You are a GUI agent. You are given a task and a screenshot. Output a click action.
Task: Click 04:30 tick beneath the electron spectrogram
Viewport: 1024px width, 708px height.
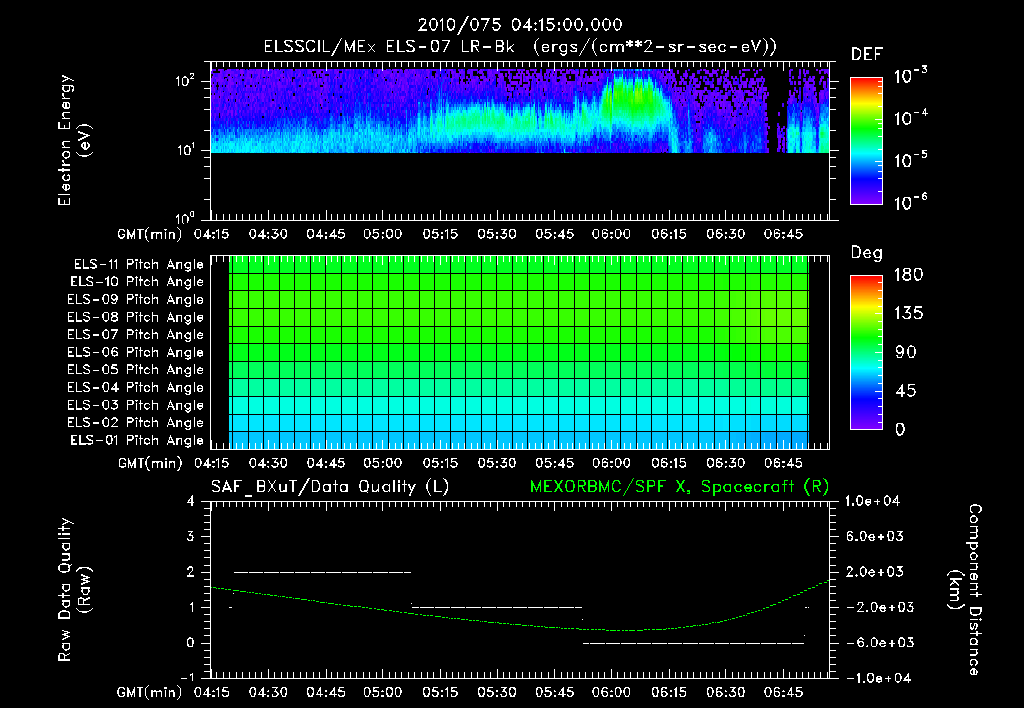[268, 234]
